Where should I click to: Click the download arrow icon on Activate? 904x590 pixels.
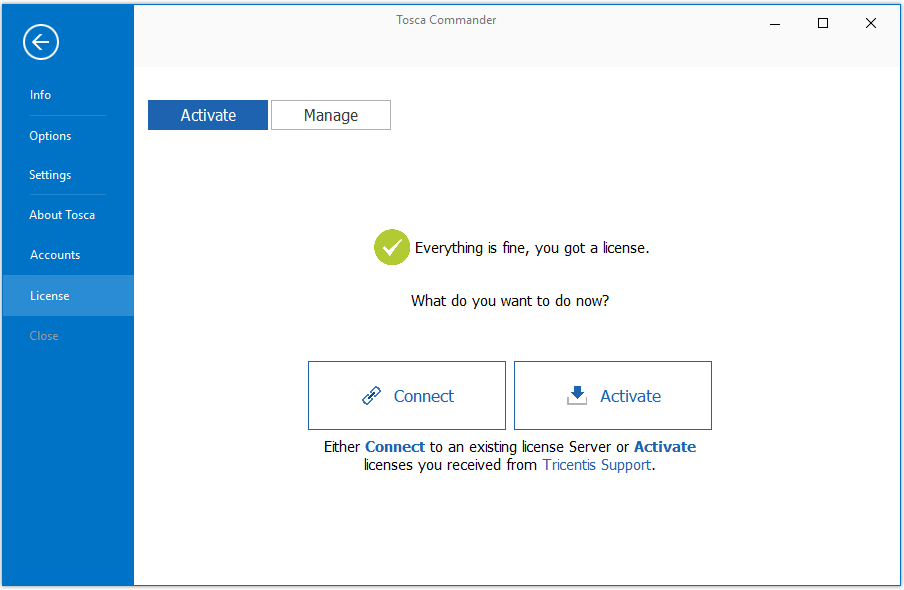pos(577,396)
